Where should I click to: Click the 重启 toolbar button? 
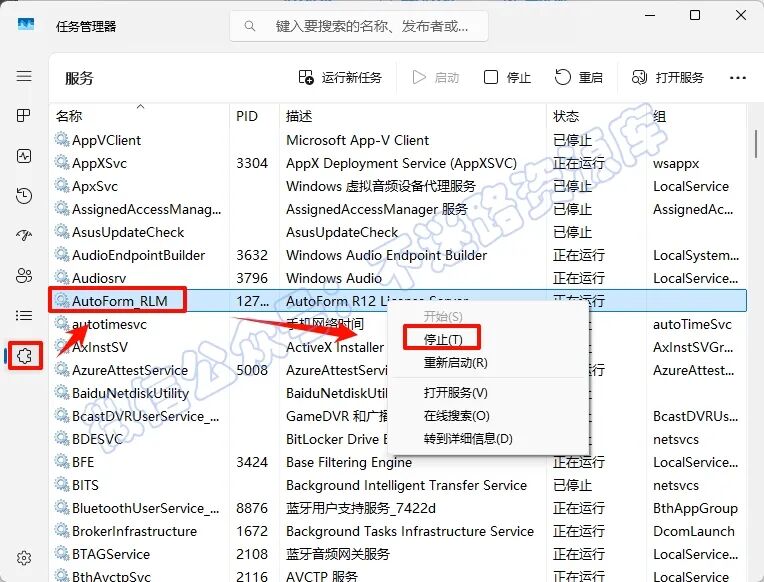click(579, 78)
